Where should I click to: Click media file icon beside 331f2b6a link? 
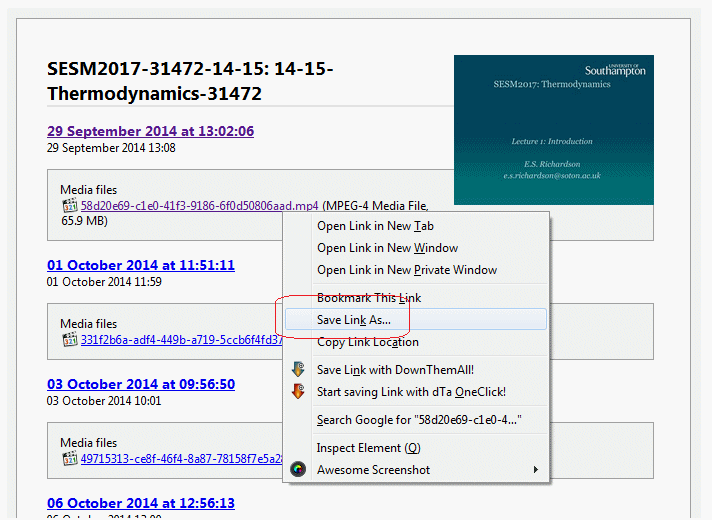point(70,340)
